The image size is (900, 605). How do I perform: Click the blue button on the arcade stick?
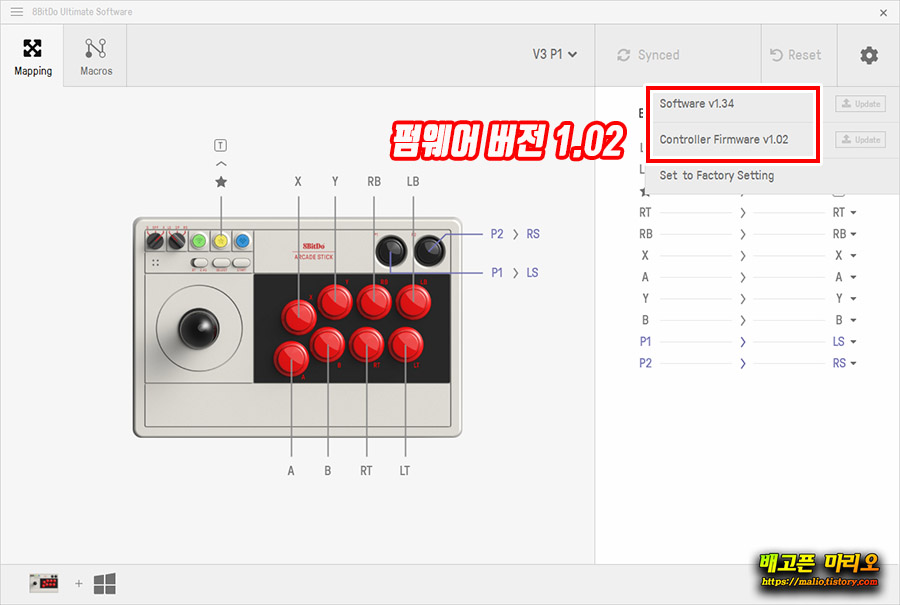pos(243,241)
